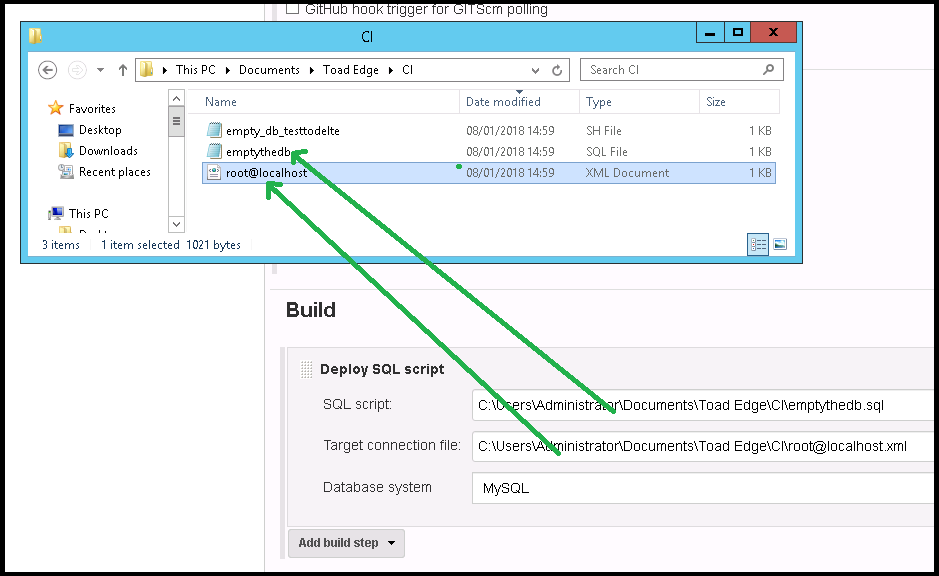
Task: Close the CI Explorer window
Action: (774, 32)
